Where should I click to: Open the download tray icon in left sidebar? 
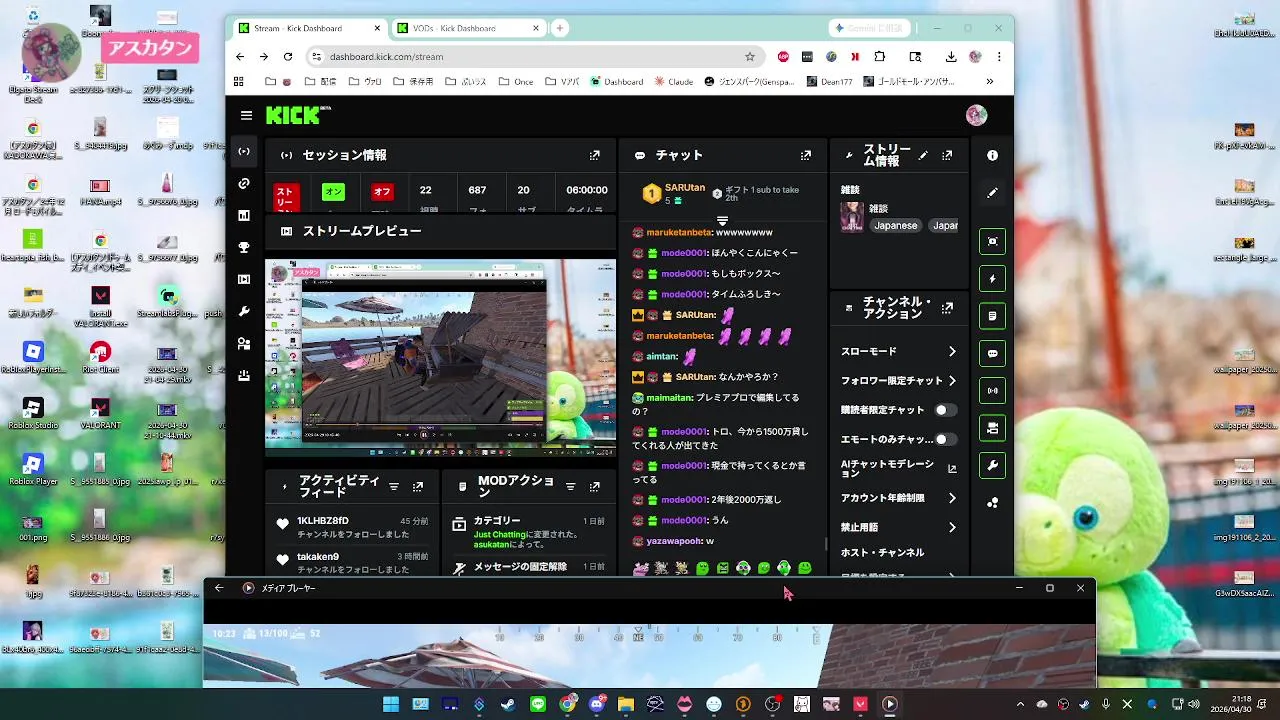pos(244,376)
